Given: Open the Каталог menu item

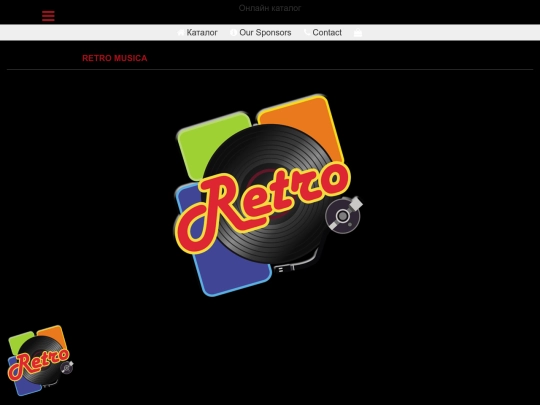Looking at the screenshot, I should tap(202, 32).
